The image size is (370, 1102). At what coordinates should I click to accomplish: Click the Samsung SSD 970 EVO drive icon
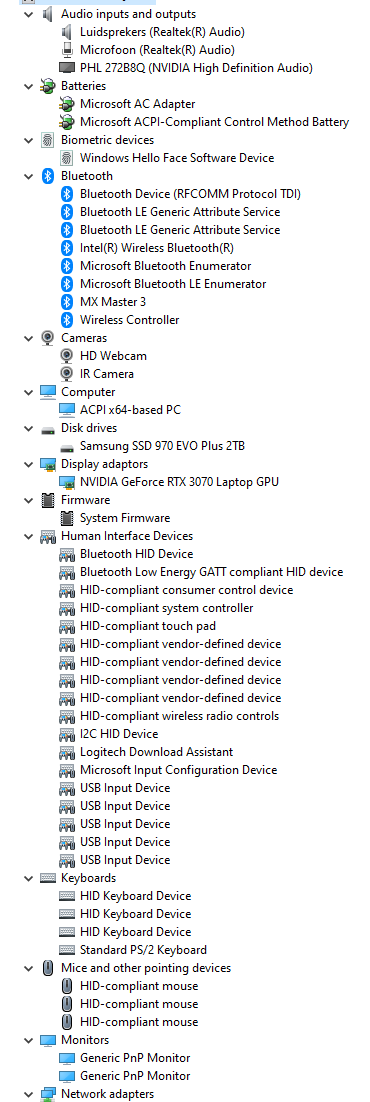pyautogui.click(x=67, y=446)
